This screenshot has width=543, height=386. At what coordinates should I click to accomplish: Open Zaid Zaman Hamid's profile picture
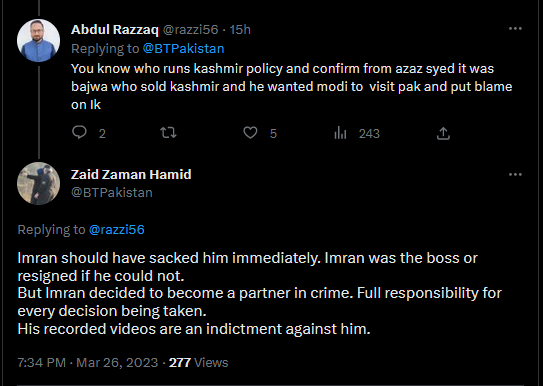click(38, 183)
